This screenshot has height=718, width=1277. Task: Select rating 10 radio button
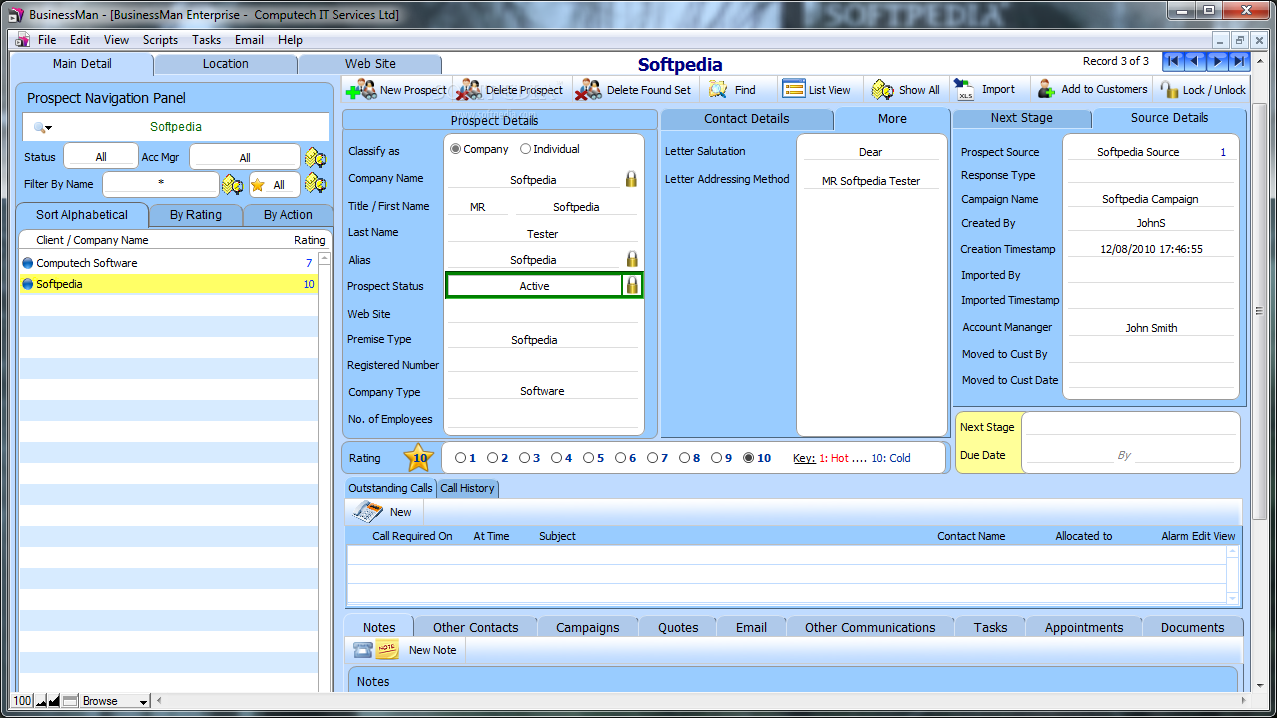click(x=749, y=458)
